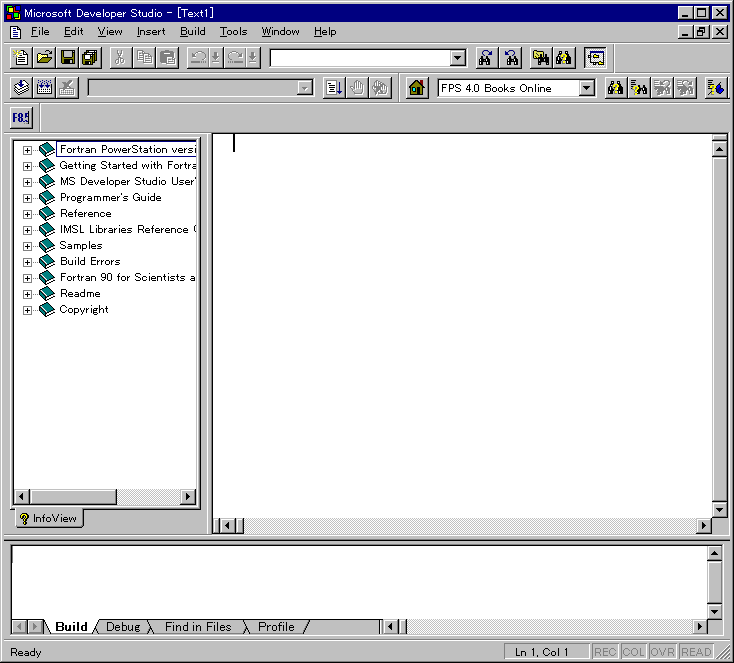Viewport: 734px width, 663px height.
Task: Switch to the Debug output tab
Action: 123,627
